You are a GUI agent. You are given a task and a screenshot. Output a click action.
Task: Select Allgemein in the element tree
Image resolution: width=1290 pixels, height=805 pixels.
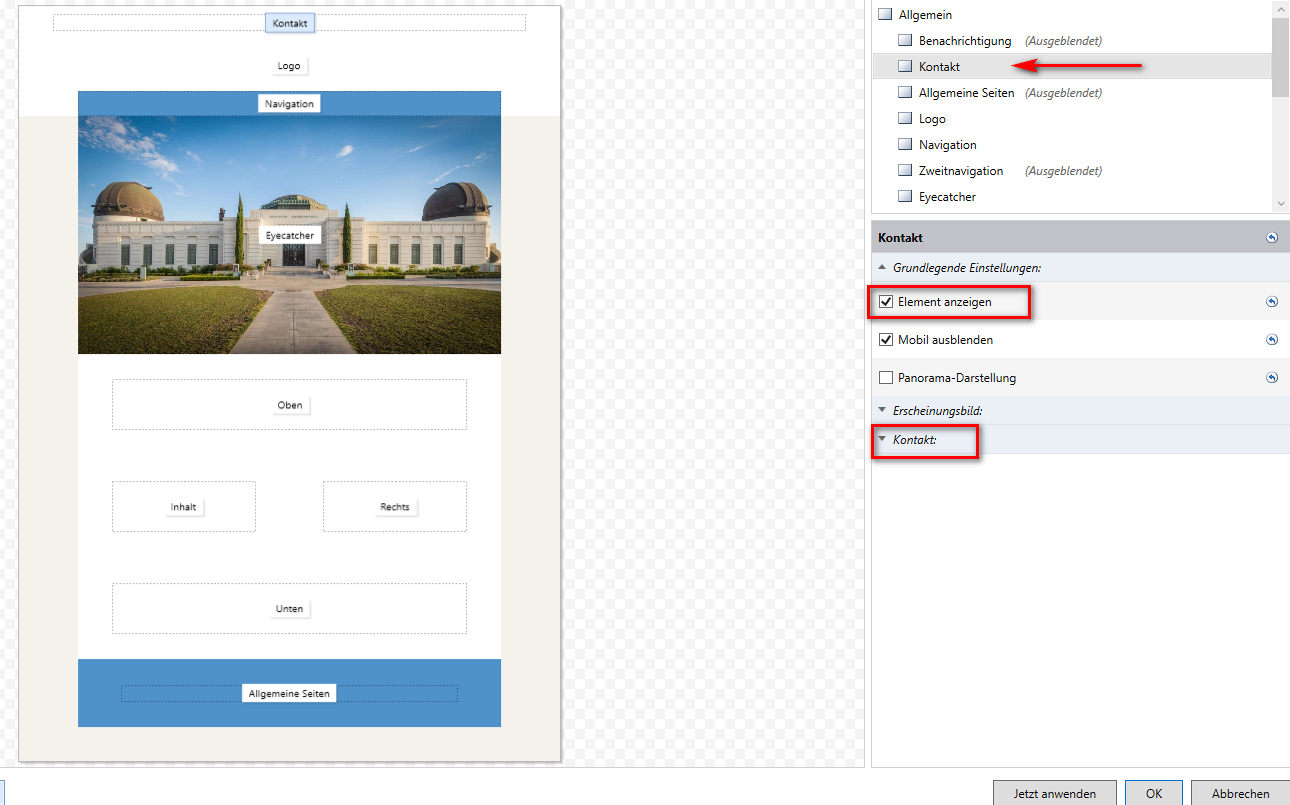tap(925, 15)
